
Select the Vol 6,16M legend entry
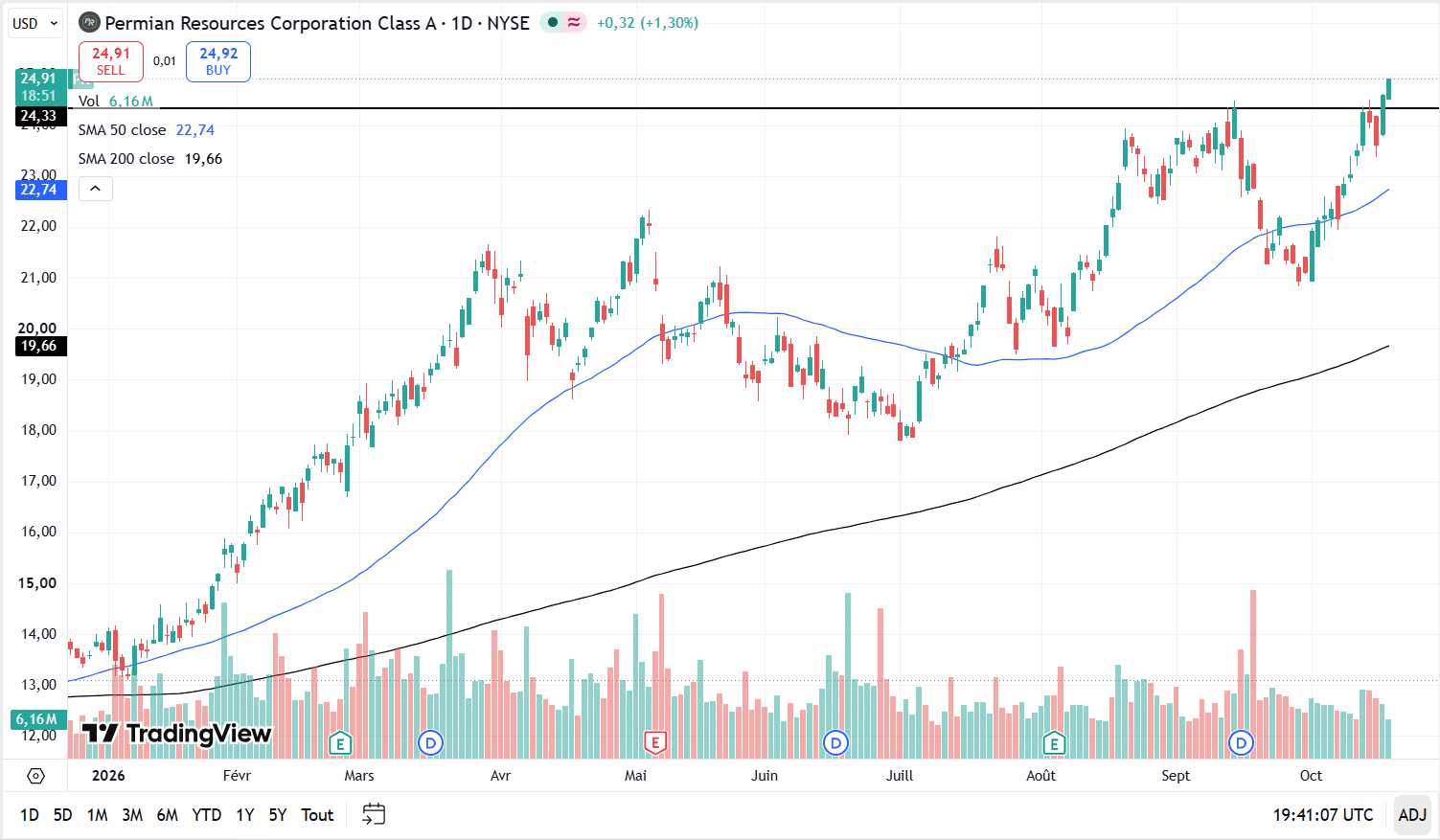[x=116, y=101]
